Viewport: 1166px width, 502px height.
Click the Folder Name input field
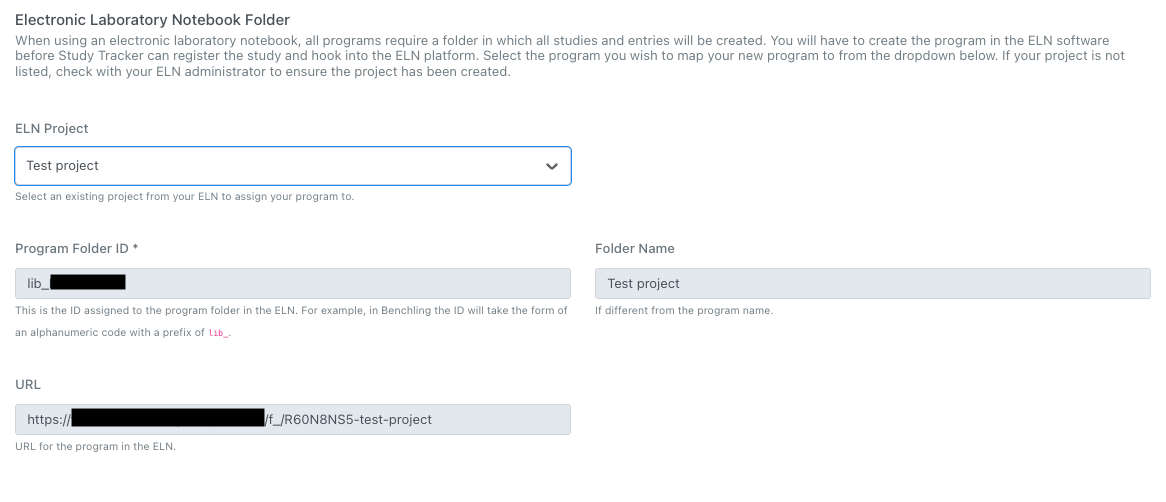[872, 283]
